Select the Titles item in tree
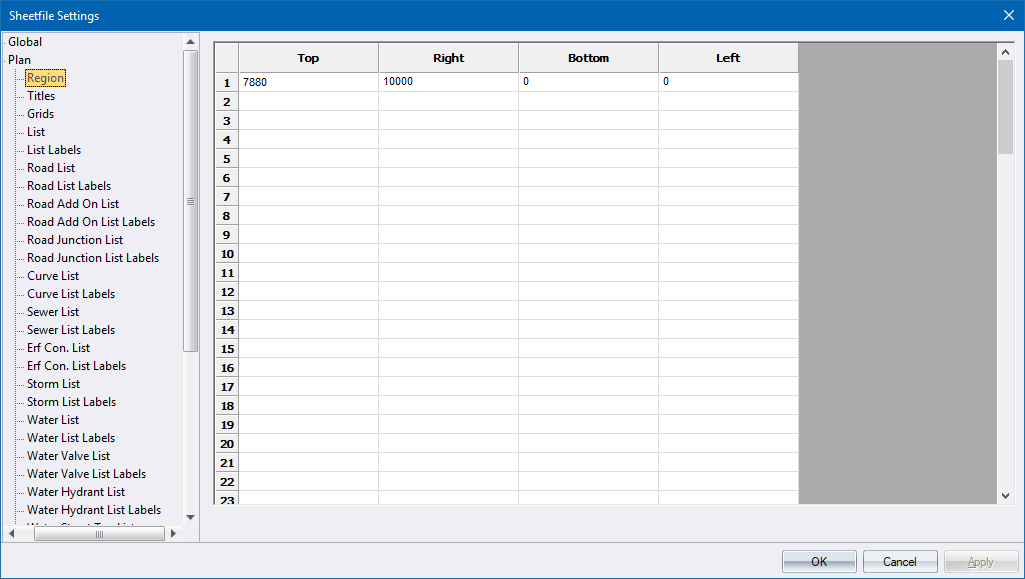 pyautogui.click(x=41, y=96)
